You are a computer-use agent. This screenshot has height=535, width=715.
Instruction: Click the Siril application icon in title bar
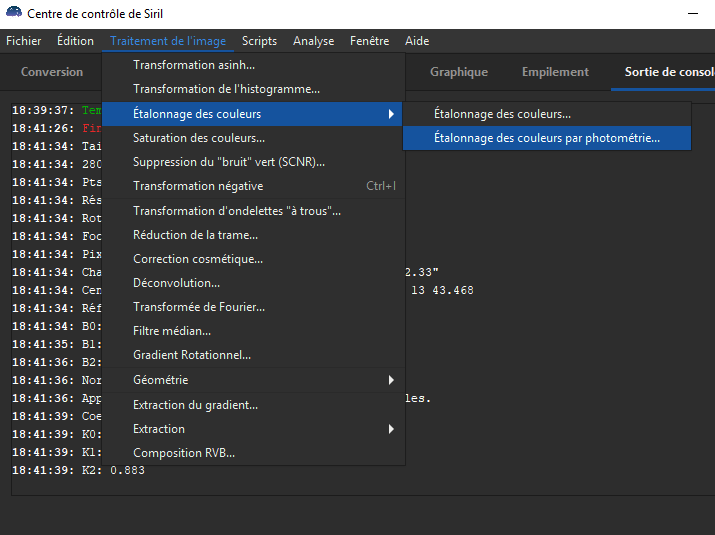[14, 13]
